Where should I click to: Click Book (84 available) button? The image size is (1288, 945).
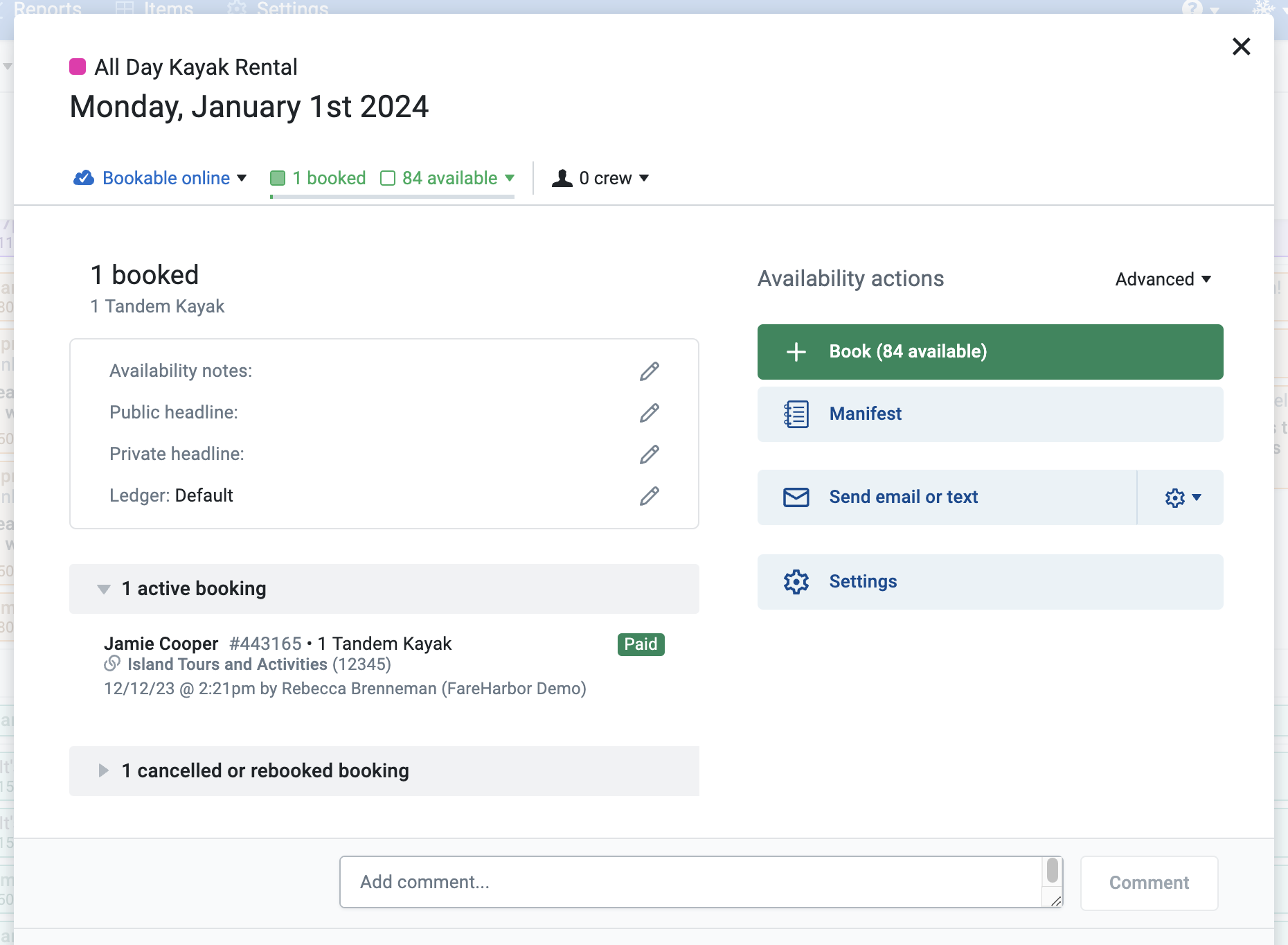coord(990,352)
